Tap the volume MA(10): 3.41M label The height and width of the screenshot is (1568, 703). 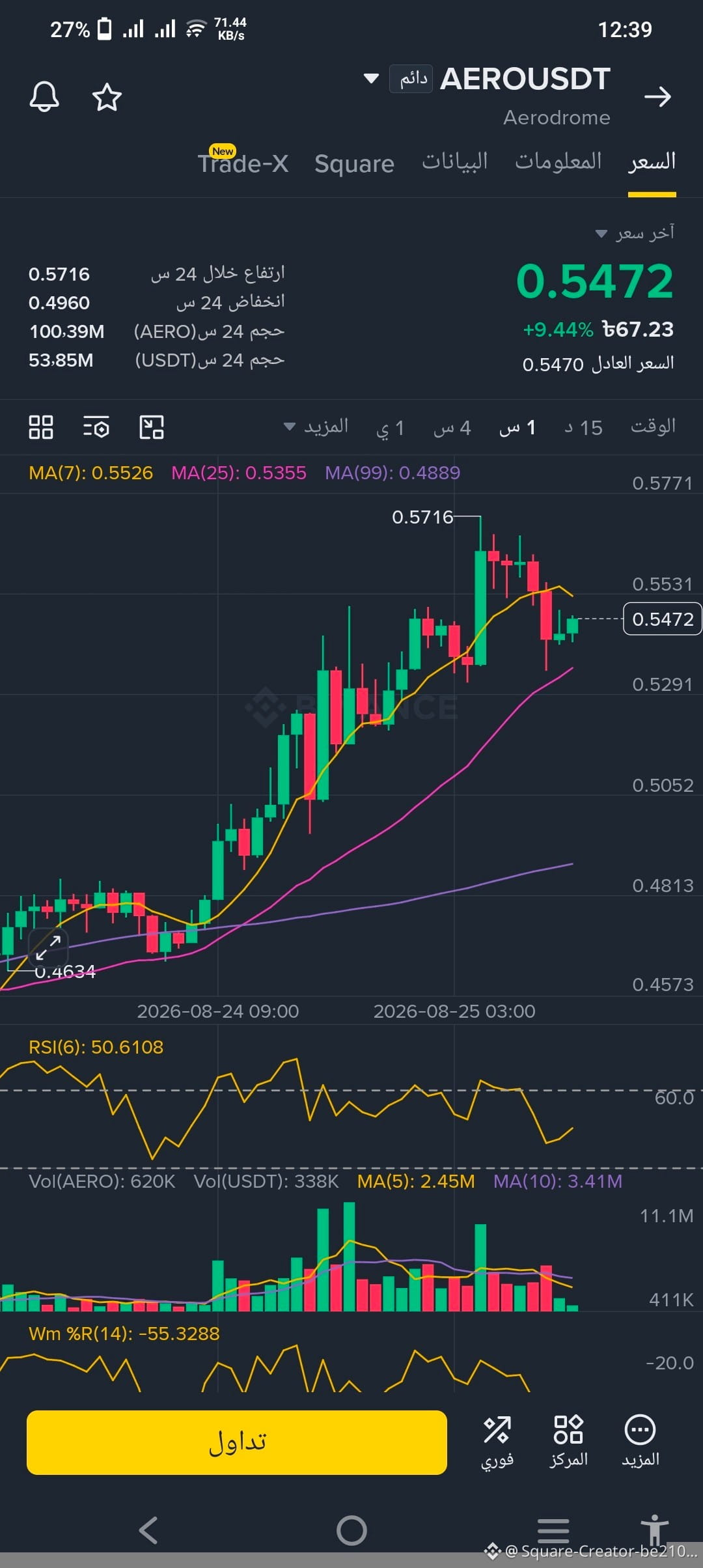tap(558, 1181)
